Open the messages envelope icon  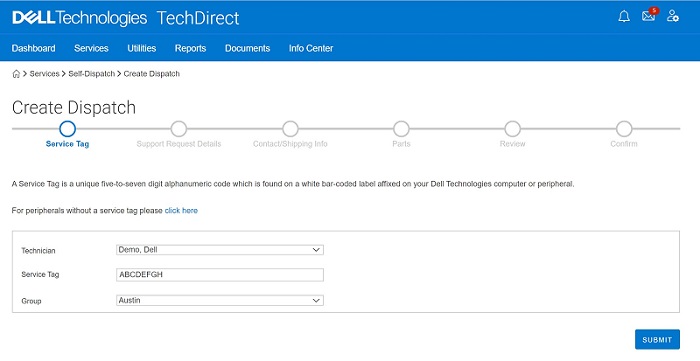point(649,16)
